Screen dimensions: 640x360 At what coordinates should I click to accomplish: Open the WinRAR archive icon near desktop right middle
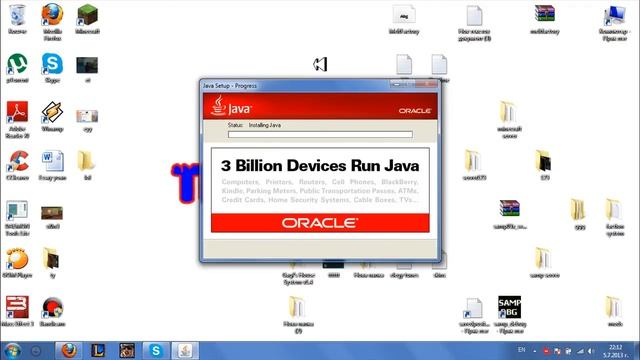coord(509,209)
